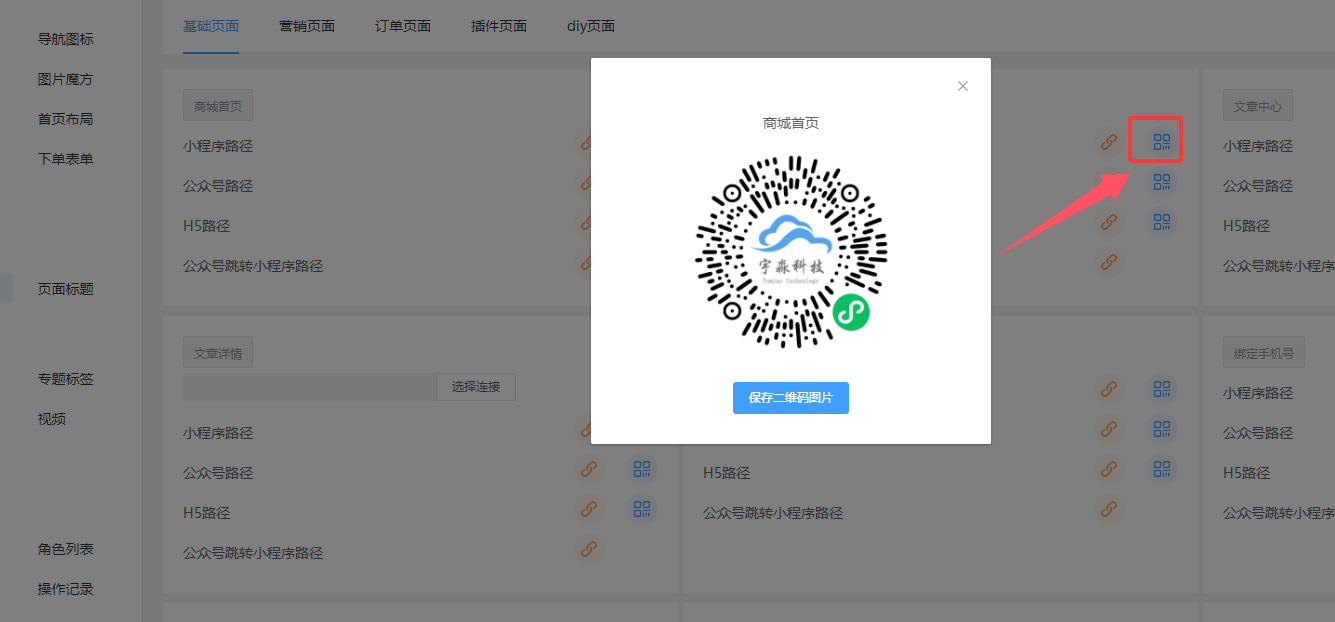This screenshot has height=622, width=1335.
Task: Show QR code for 文章详情 H5路径 row
Action: pos(642,509)
